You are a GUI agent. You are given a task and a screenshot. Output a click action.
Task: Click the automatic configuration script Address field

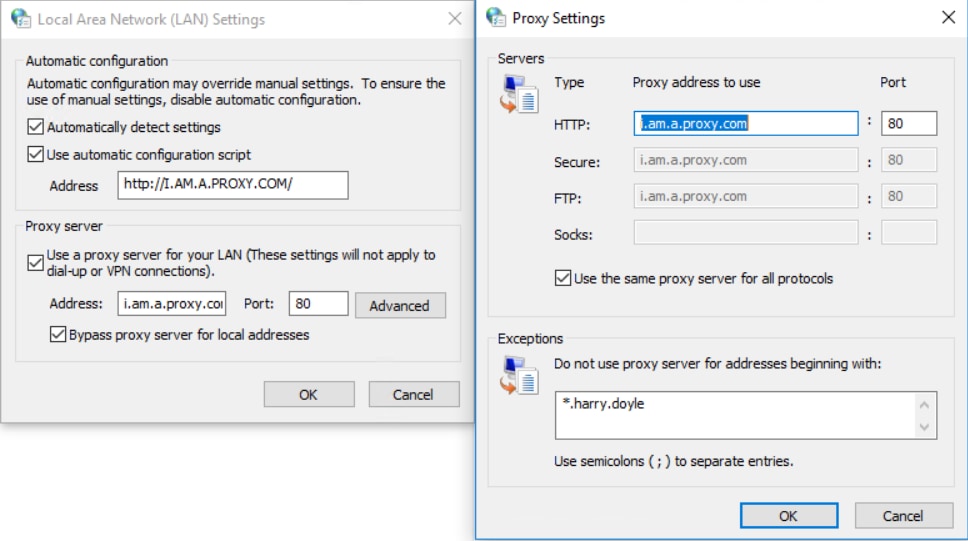(x=233, y=185)
